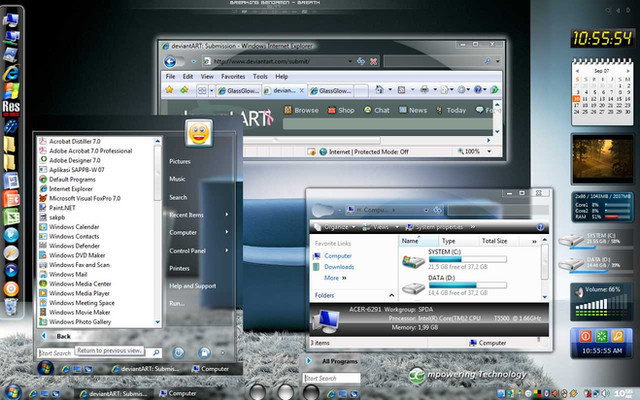Open Downloads in Explorer Favorite Links

click(x=339, y=267)
